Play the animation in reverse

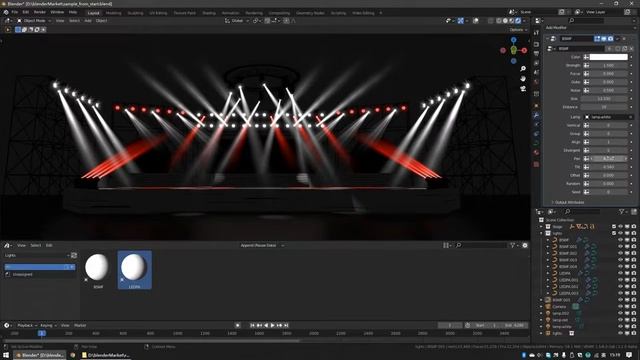(266, 325)
